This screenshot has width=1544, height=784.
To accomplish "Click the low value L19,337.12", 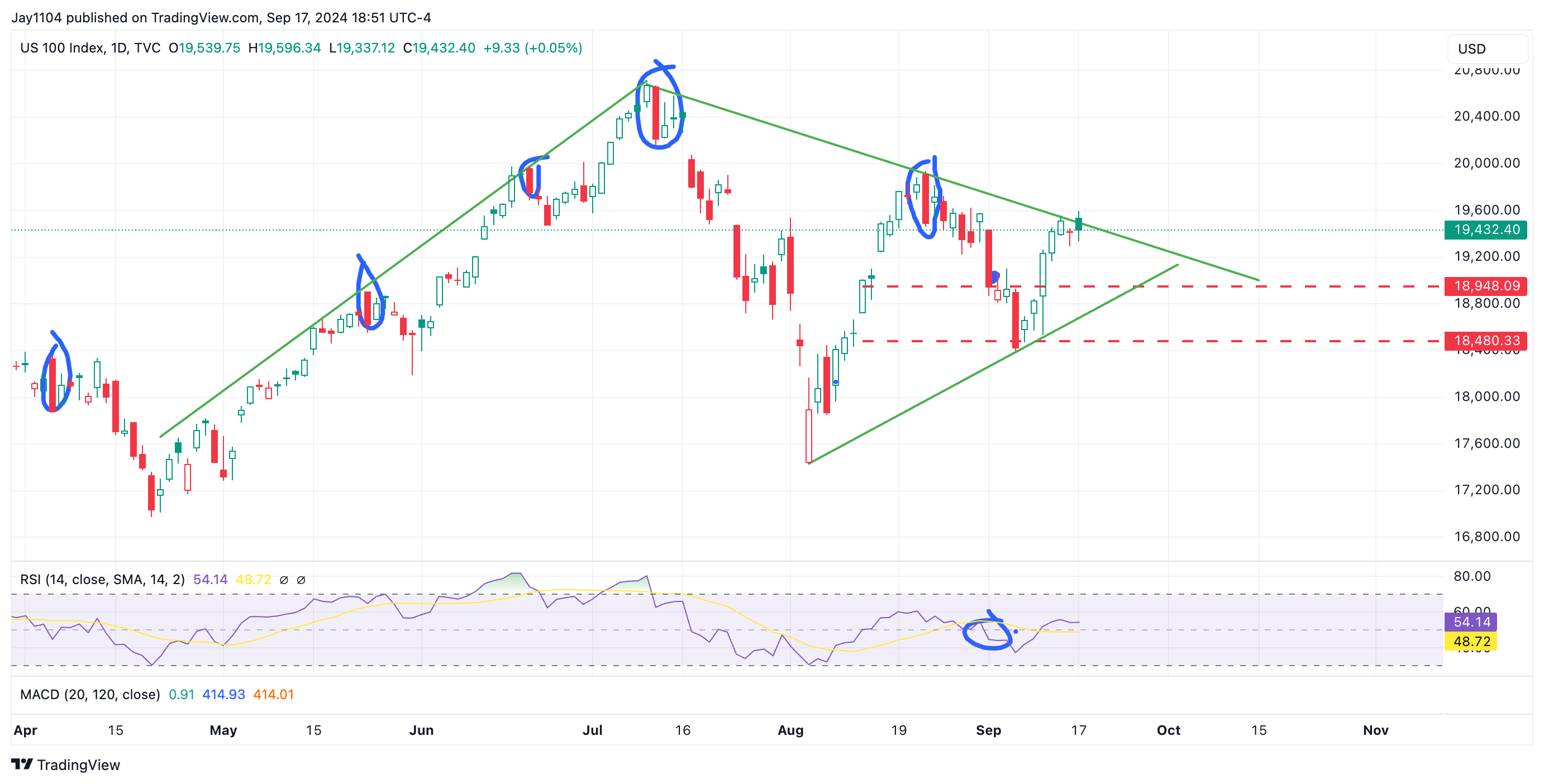I will 362,48.
